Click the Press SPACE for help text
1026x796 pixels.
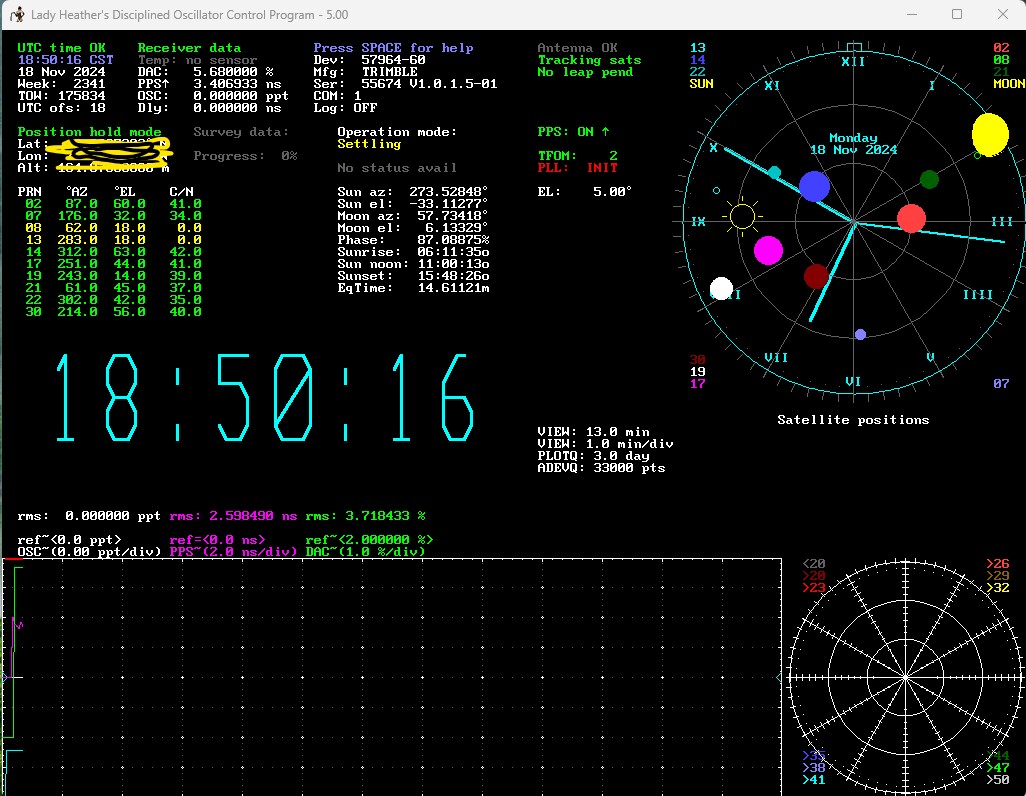coord(393,48)
